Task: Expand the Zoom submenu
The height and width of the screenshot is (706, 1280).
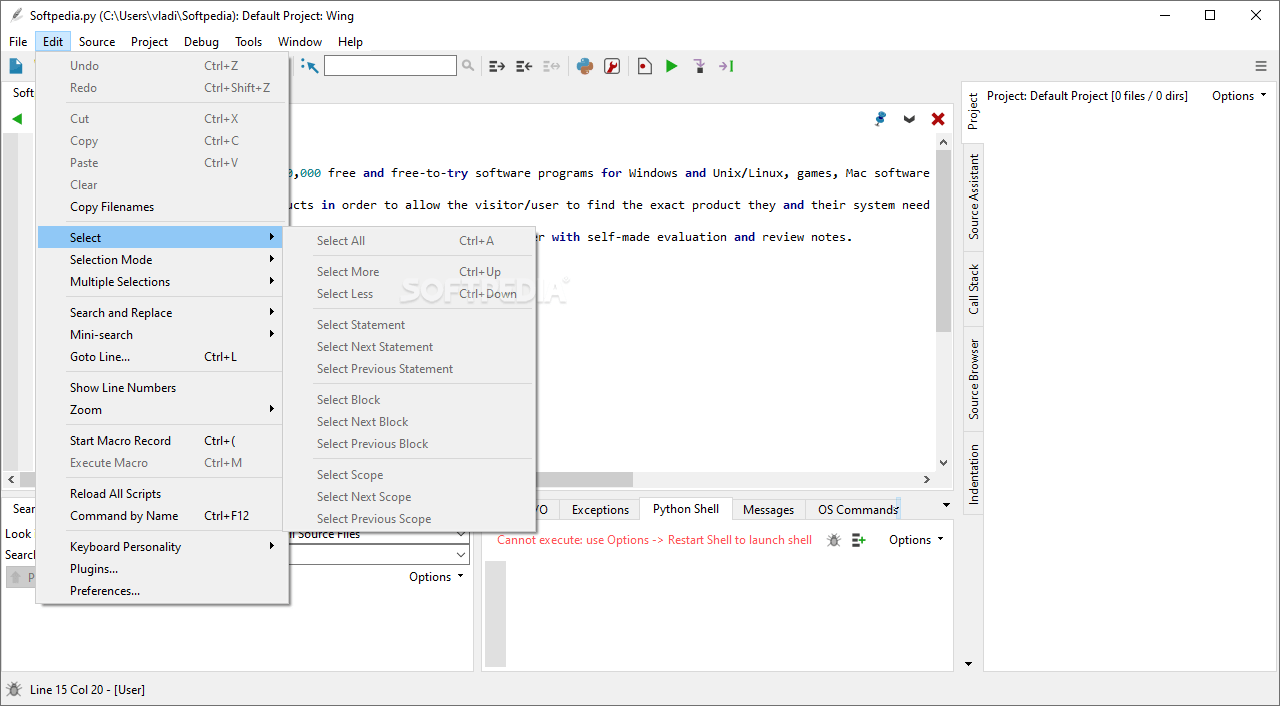Action: [x=161, y=409]
